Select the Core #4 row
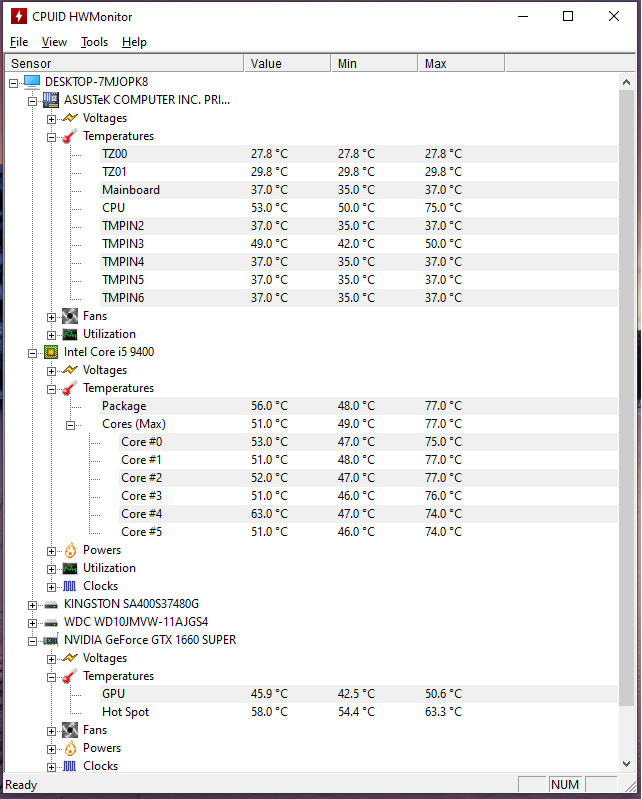Image resolution: width=642 pixels, height=799 pixels. (368, 514)
